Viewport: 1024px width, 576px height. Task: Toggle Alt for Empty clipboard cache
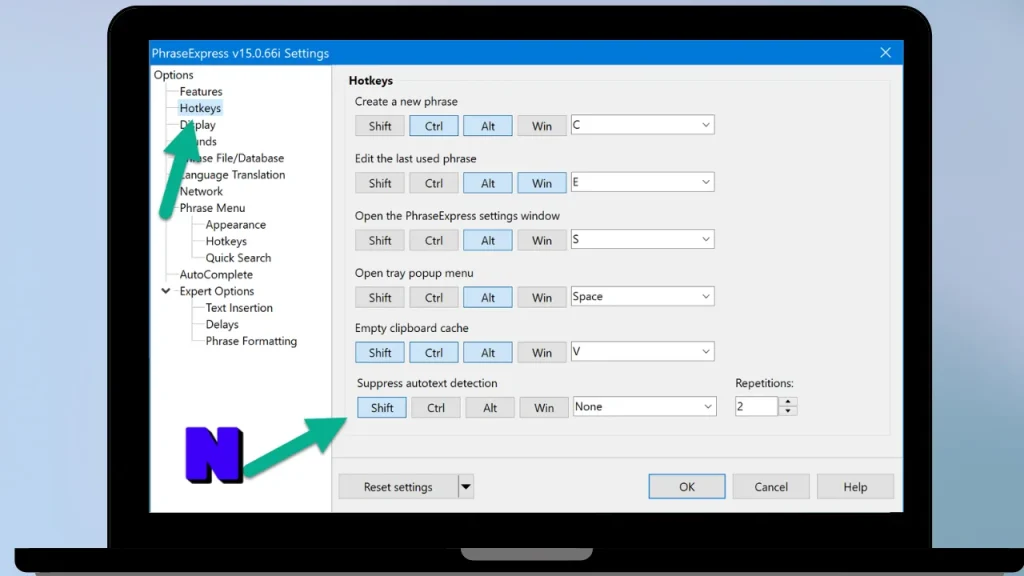pos(488,353)
